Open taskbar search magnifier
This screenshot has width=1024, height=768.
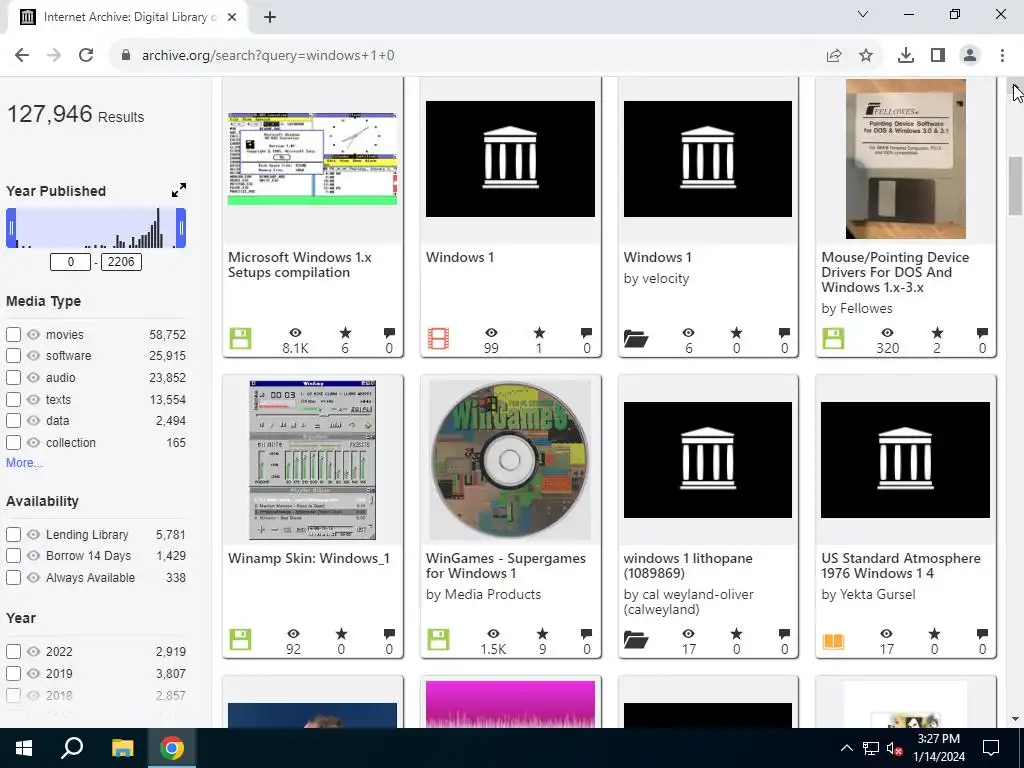(x=72, y=748)
